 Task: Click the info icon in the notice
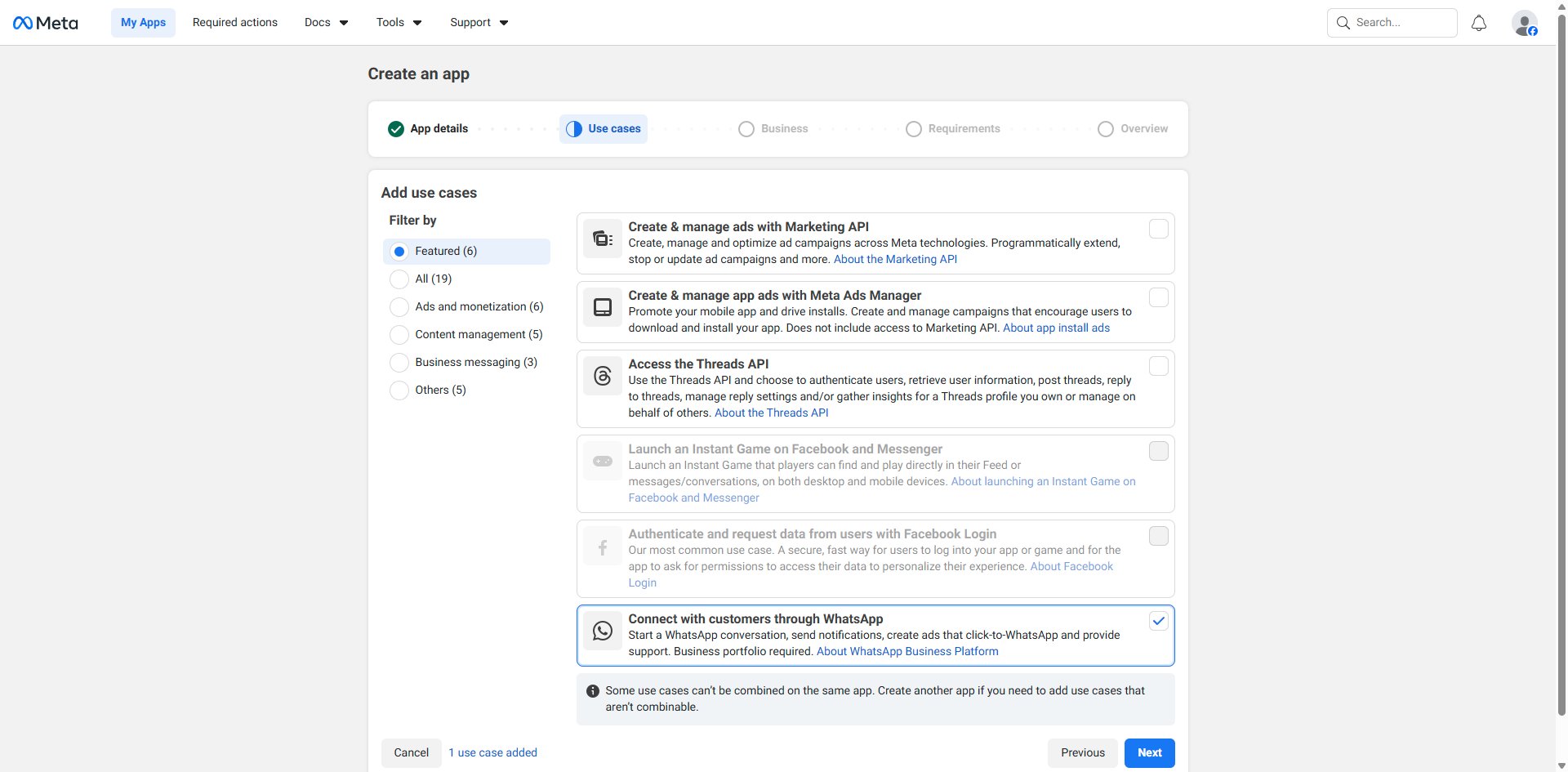click(x=593, y=691)
